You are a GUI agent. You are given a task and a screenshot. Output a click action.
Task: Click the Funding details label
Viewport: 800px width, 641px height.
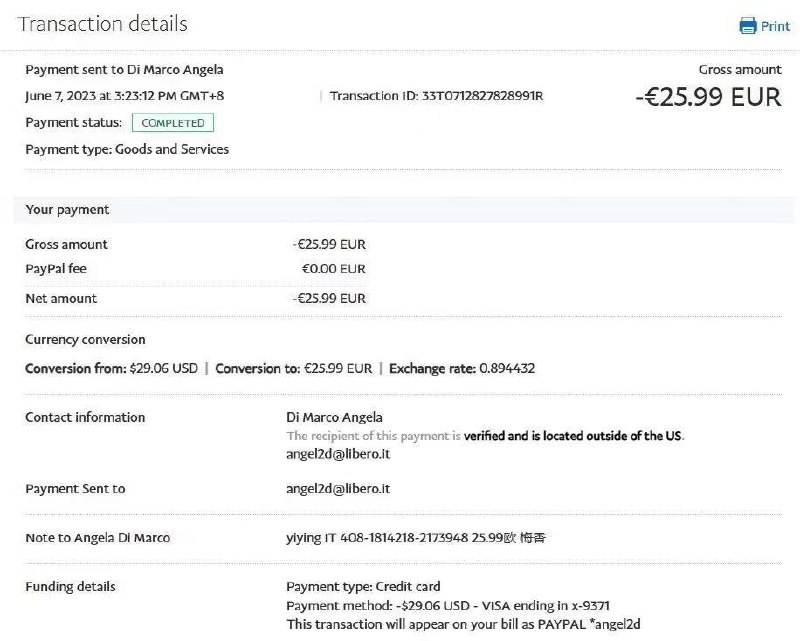coord(70,587)
